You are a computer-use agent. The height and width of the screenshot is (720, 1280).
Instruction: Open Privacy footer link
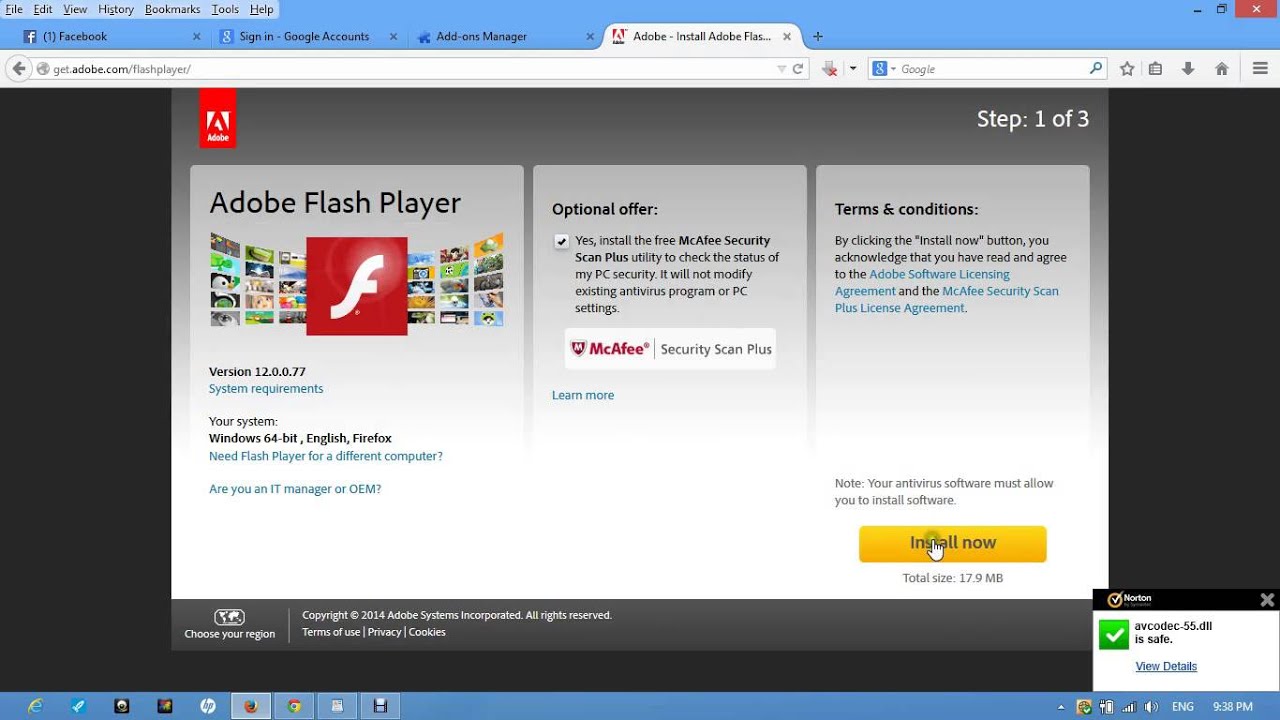click(384, 632)
